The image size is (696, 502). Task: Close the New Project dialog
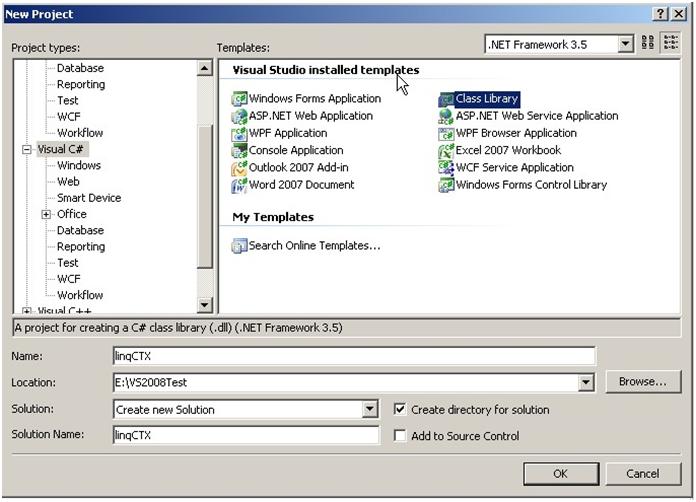point(679,14)
